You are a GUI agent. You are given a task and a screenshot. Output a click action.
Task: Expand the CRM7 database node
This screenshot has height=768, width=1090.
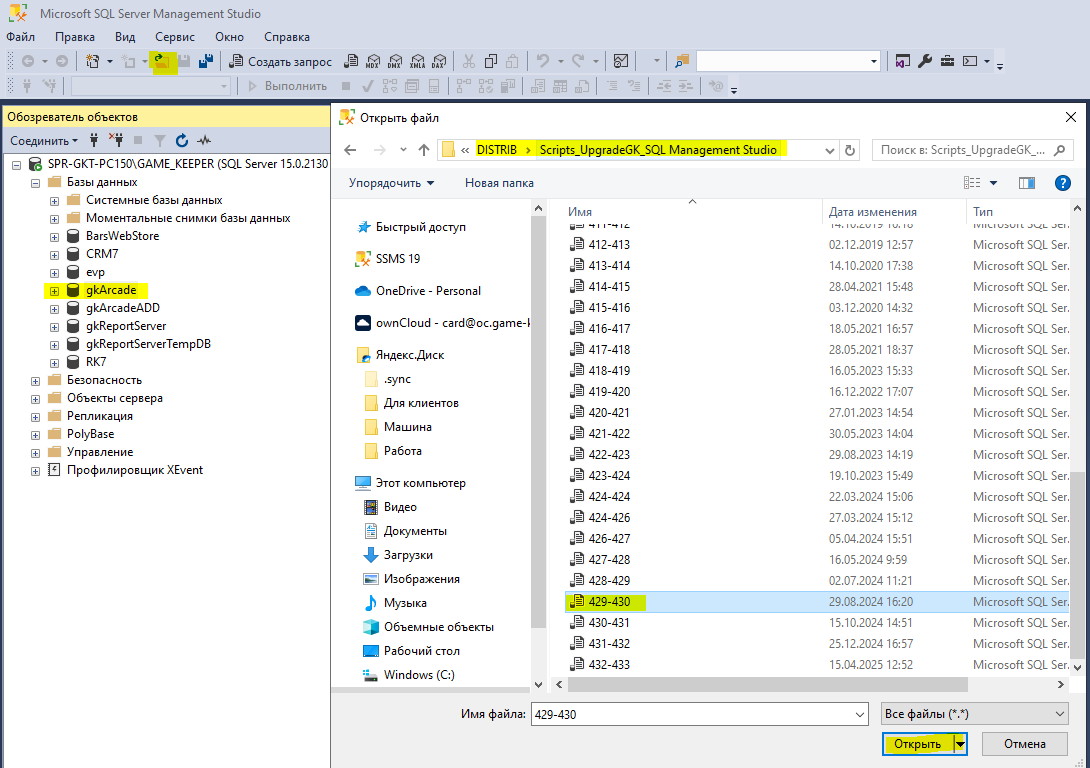click(x=54, y=255)
